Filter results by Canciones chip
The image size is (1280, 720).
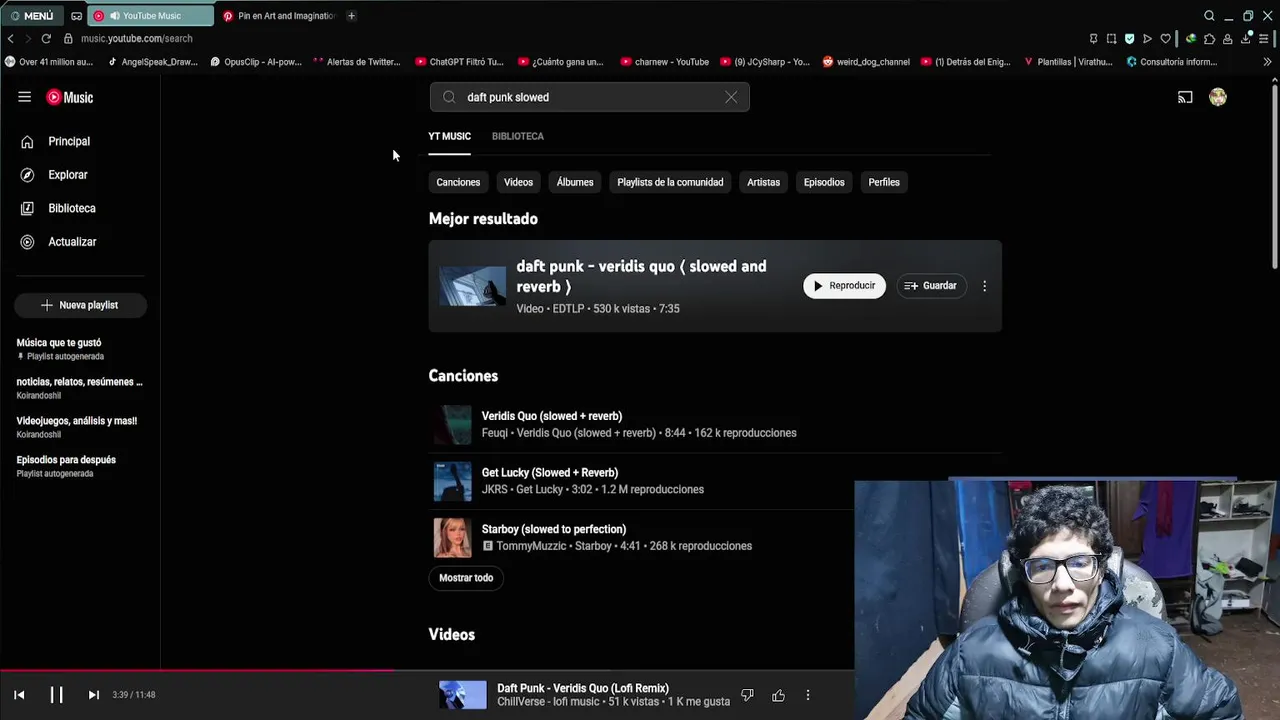coord(458,182)
